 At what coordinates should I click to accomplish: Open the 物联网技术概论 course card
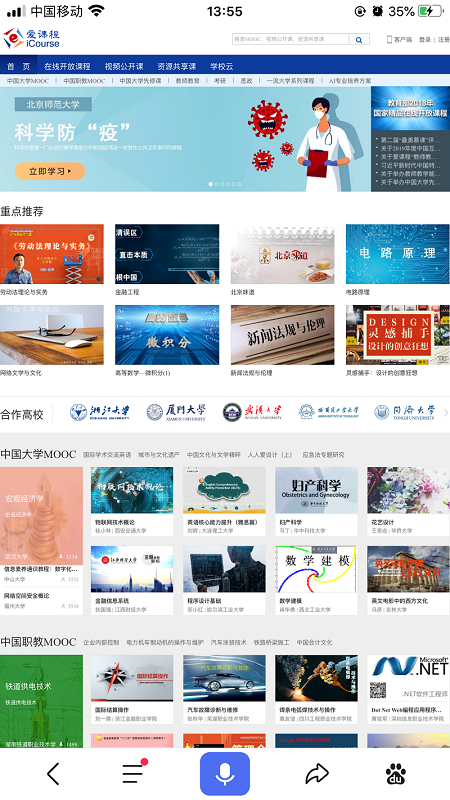132,502
